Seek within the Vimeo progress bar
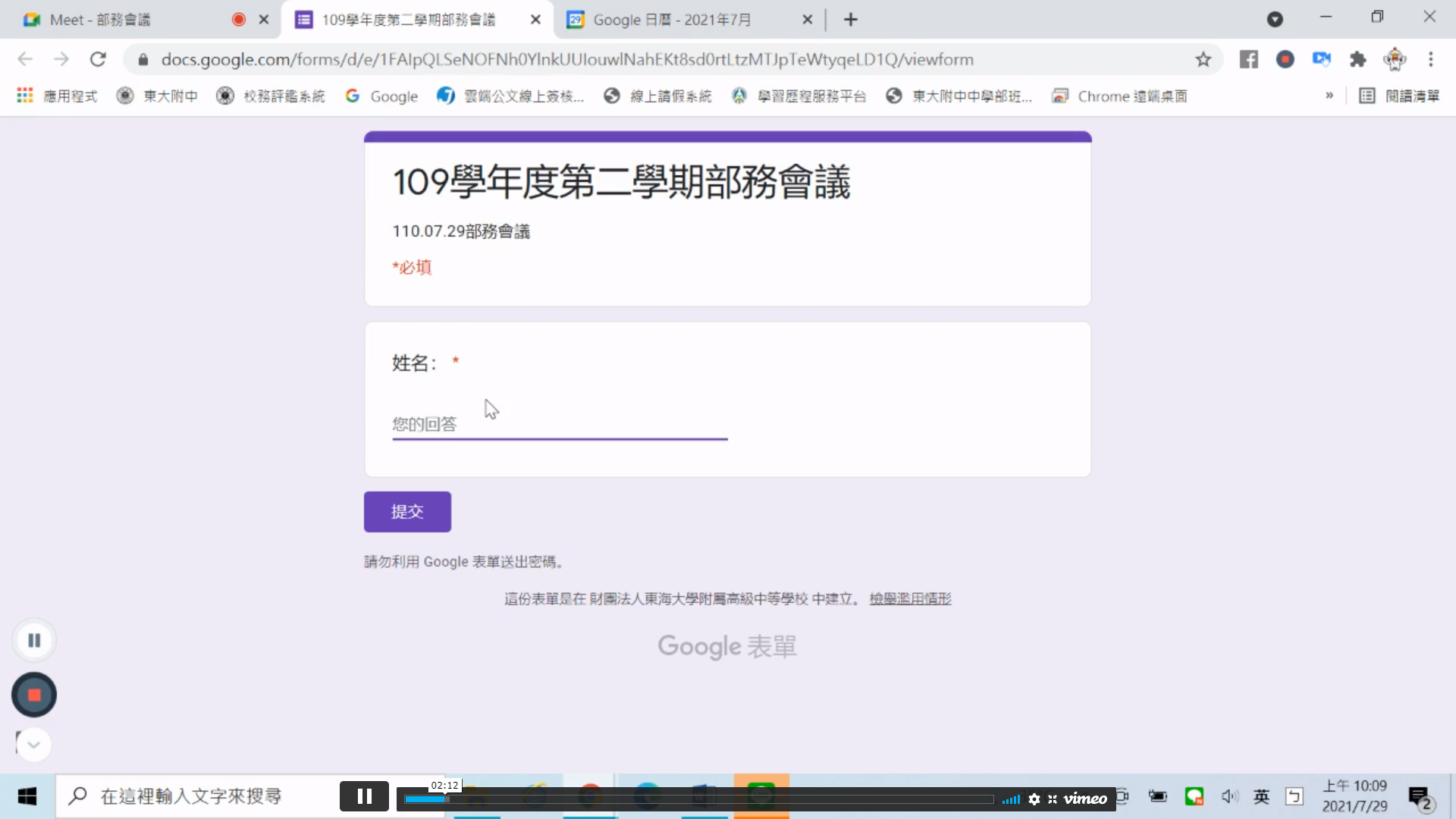The width and height of the screenshot is (1456, 819). (x=698, y=799)
